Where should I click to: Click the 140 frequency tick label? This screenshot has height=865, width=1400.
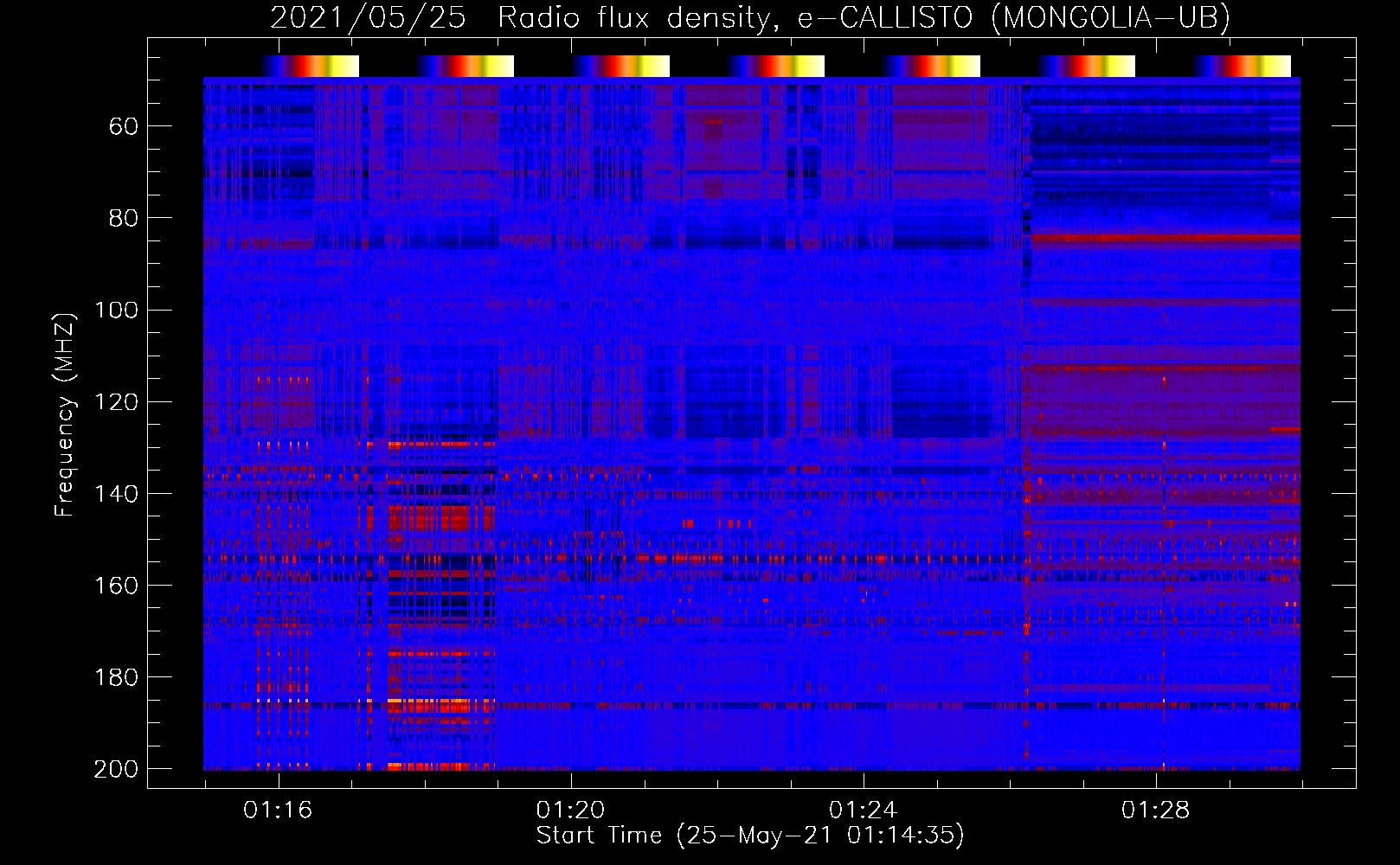(x=116, y=493)
